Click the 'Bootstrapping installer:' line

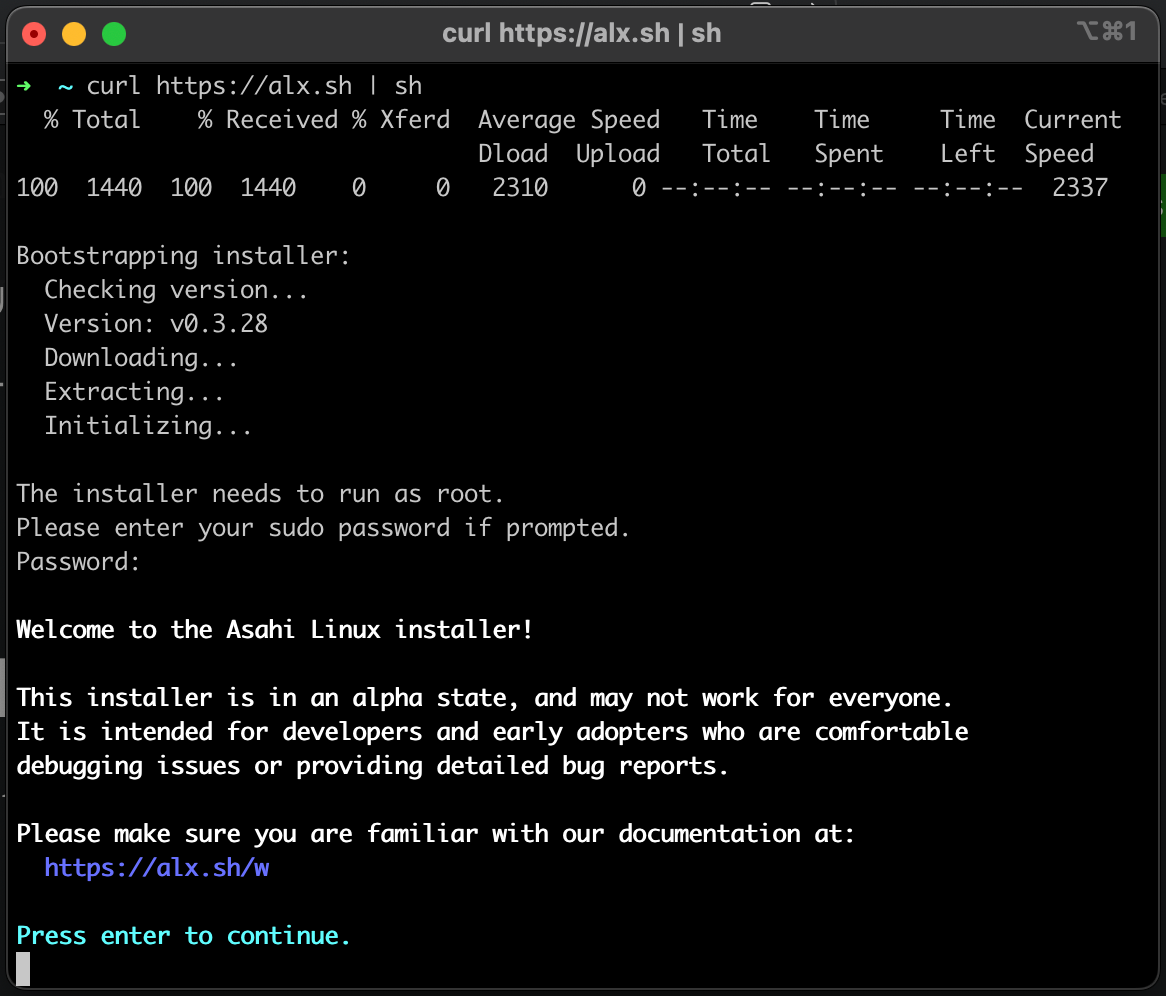[183, 256]
